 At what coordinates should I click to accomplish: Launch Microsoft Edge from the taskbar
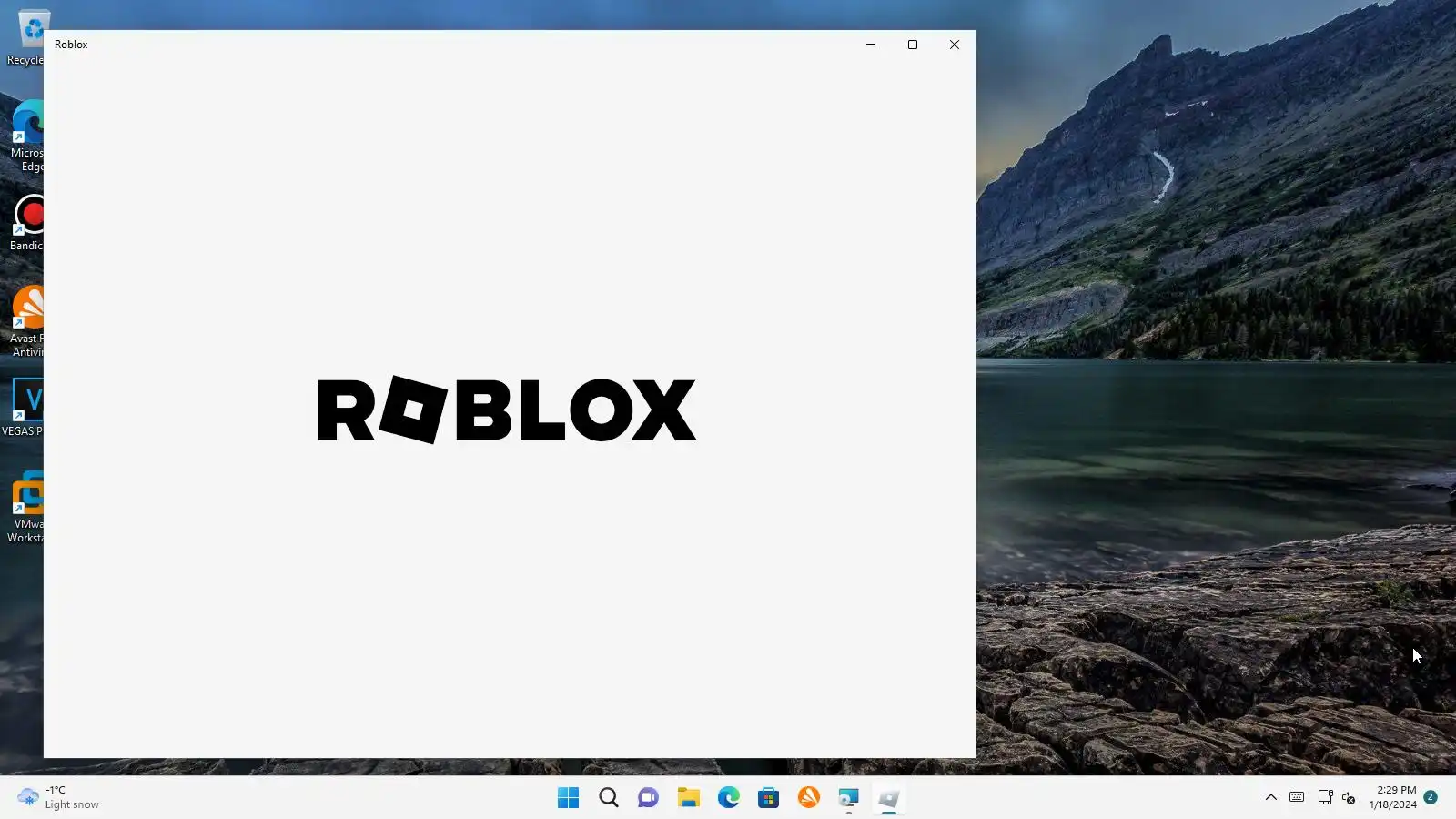tap(728, 798)
